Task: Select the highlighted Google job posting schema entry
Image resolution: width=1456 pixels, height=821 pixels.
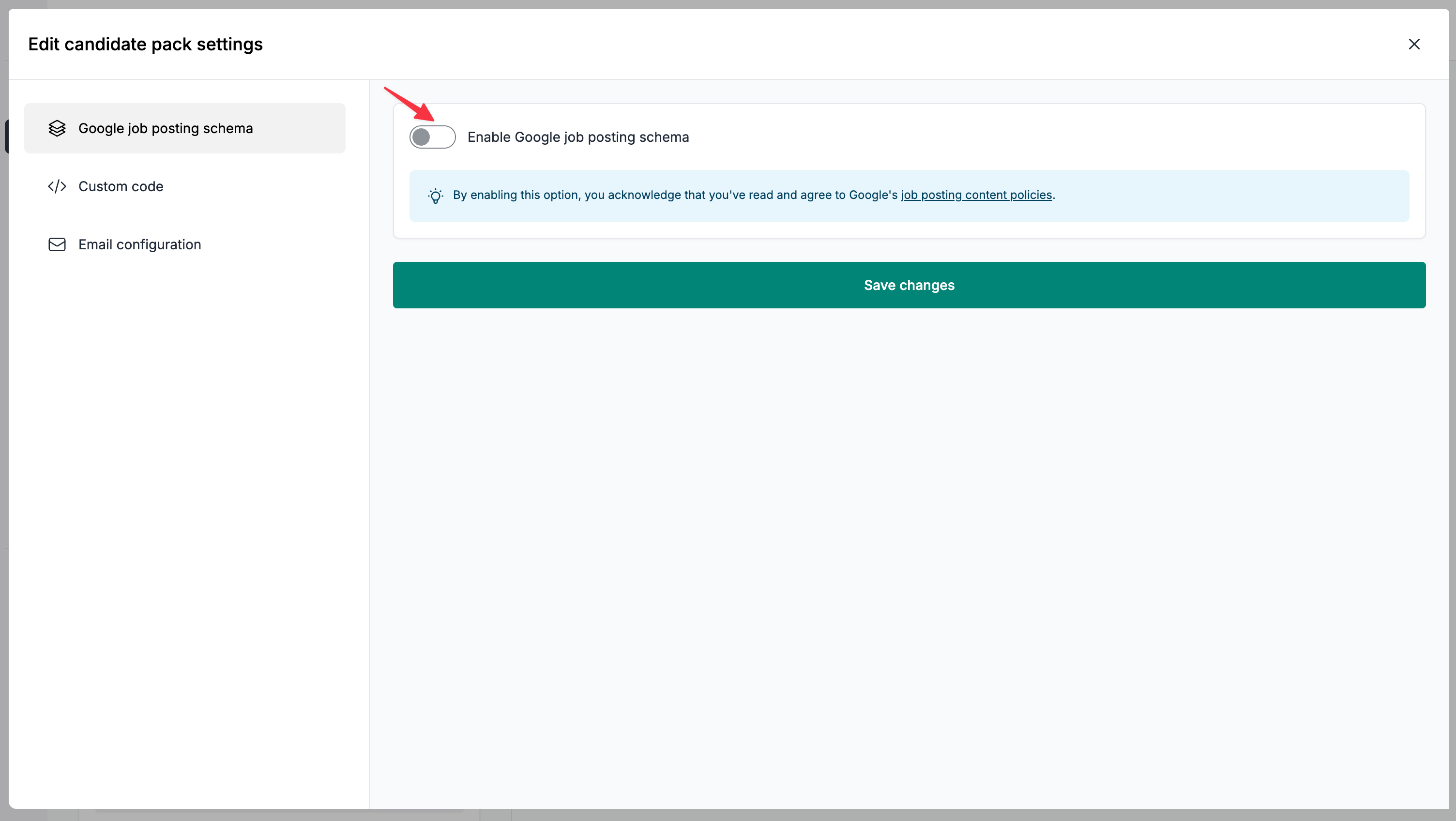Action: click(166, 128)
